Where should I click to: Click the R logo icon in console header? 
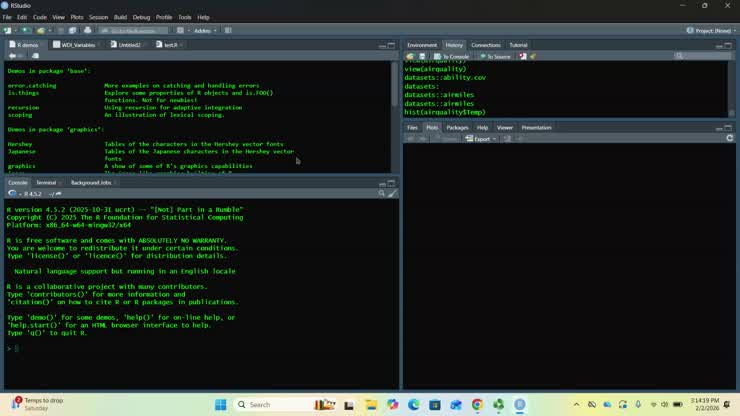(12, 194)
